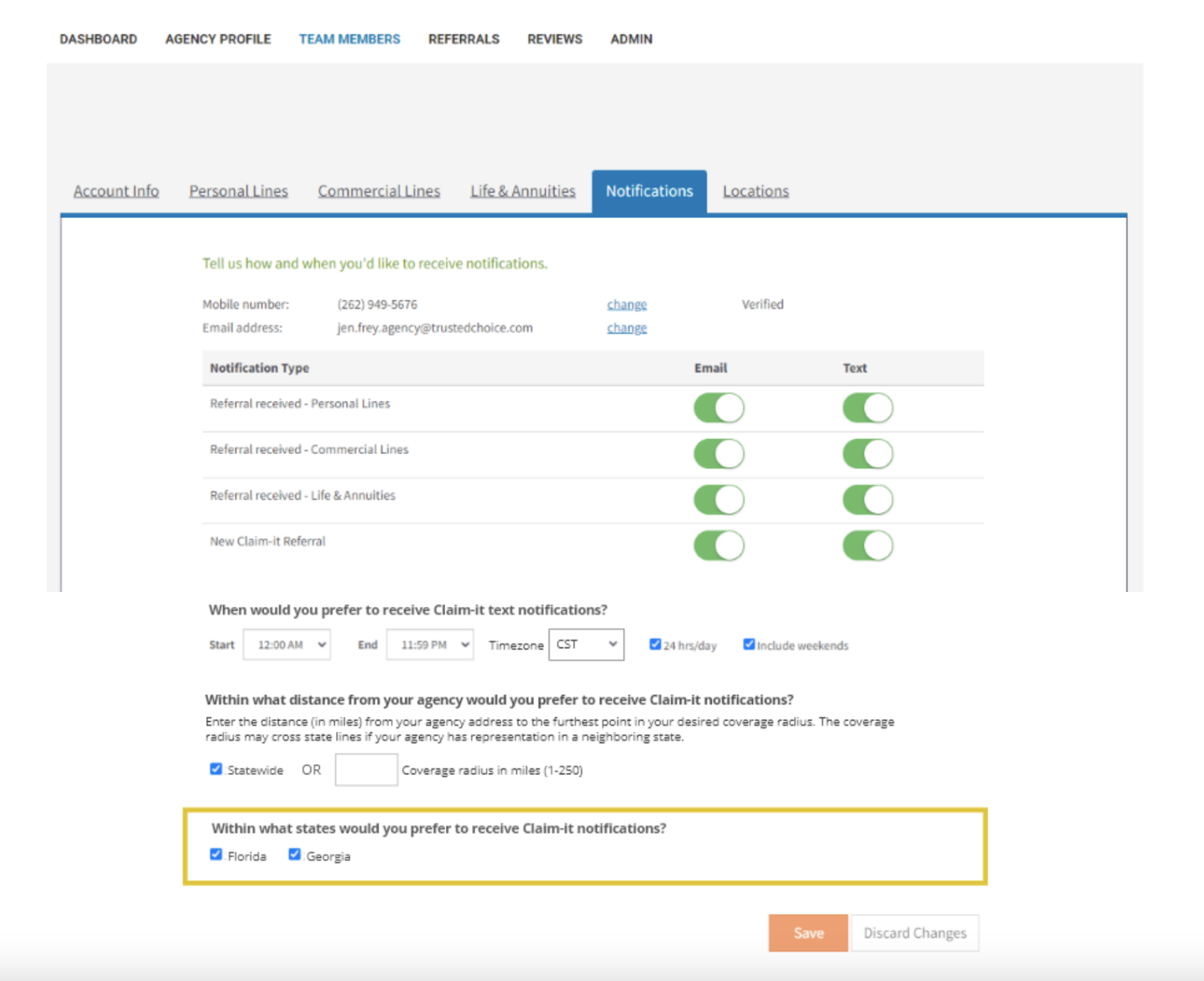This screenshot has width=1204, height=981.
Task: Disable Email for Referral received - Personal Lines
Action: (x=718, y=408)
